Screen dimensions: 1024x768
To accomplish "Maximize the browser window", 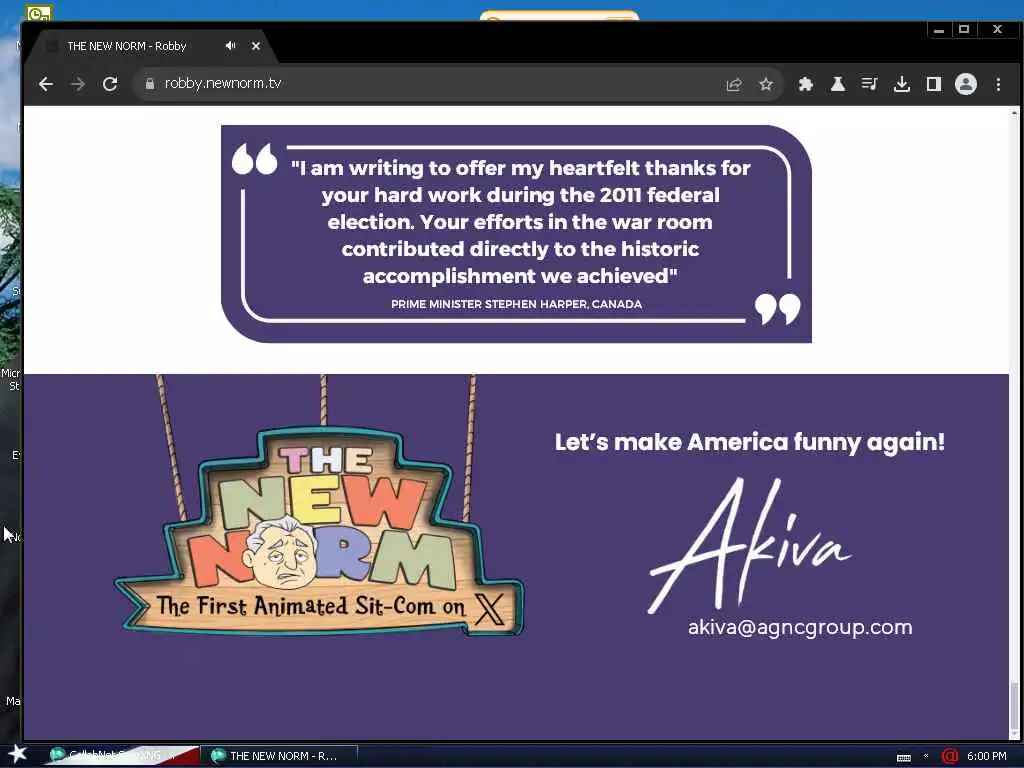I will pos(964,30).
